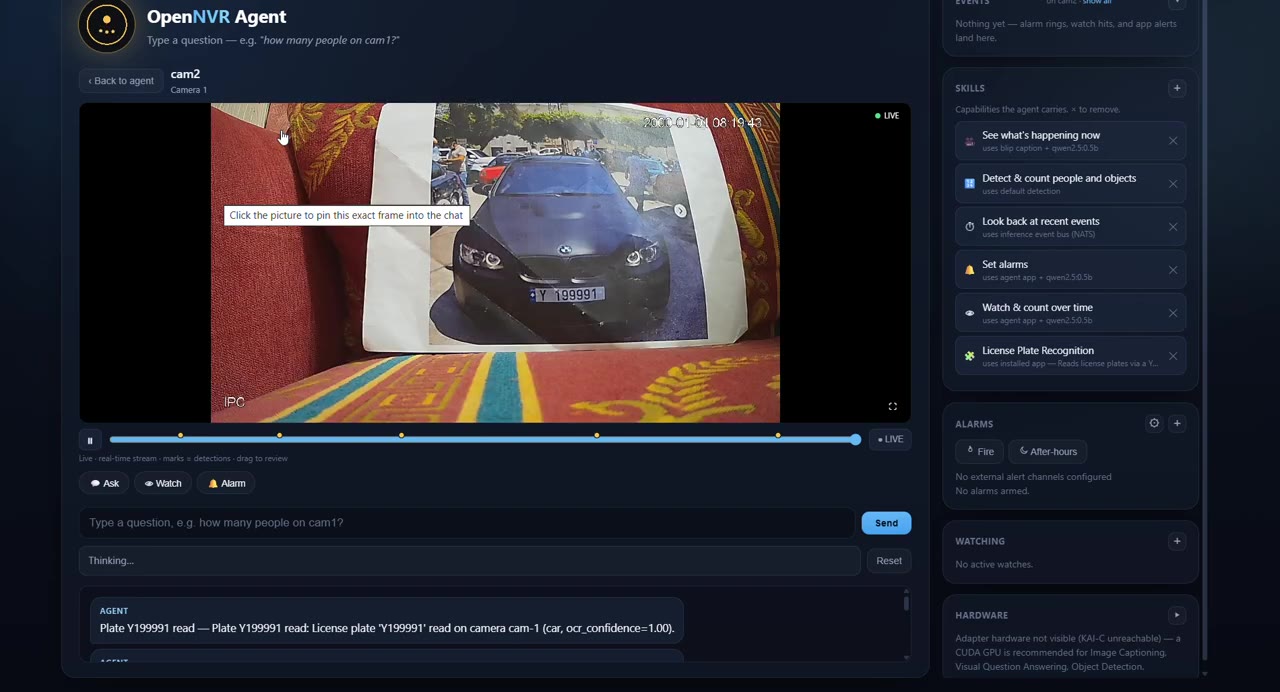
Task: Pause the live stream playback
Action: pyautogui.click(x=89, y=440)
